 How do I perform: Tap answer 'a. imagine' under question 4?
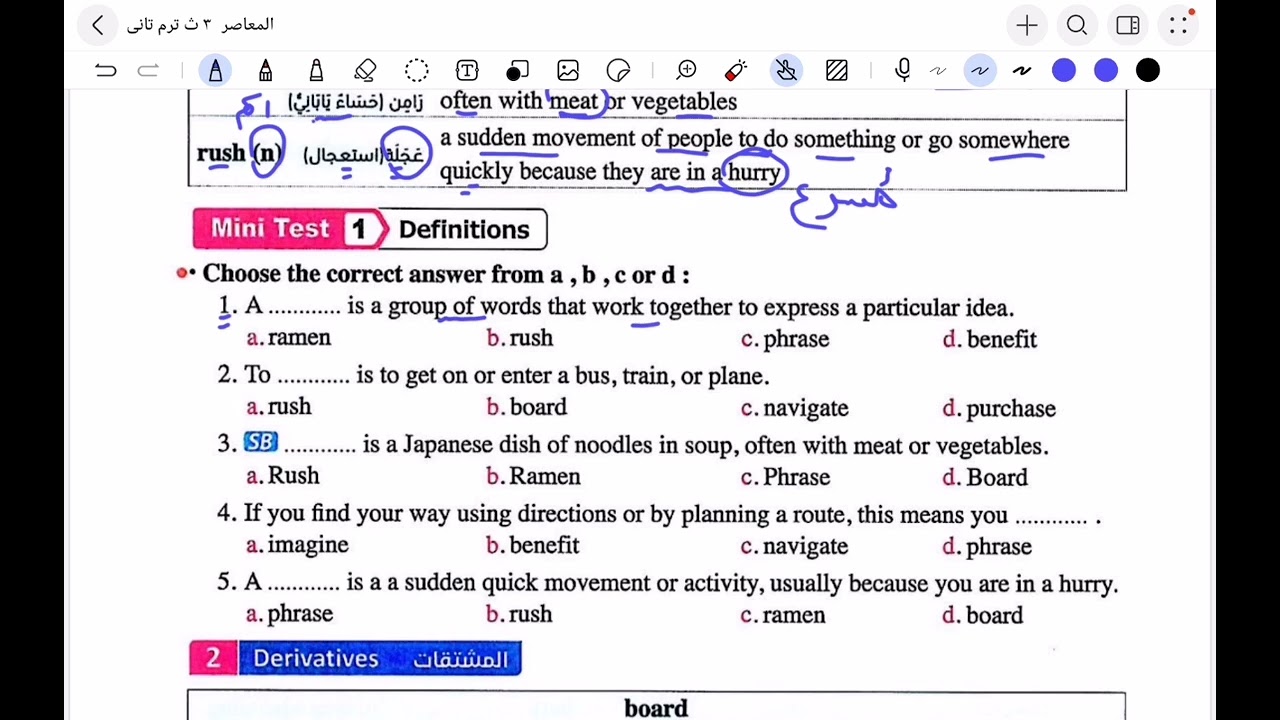(x=298, y=545)
